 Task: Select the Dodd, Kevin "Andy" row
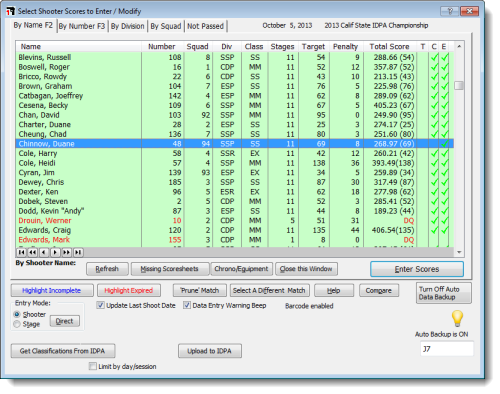[235, 211]
